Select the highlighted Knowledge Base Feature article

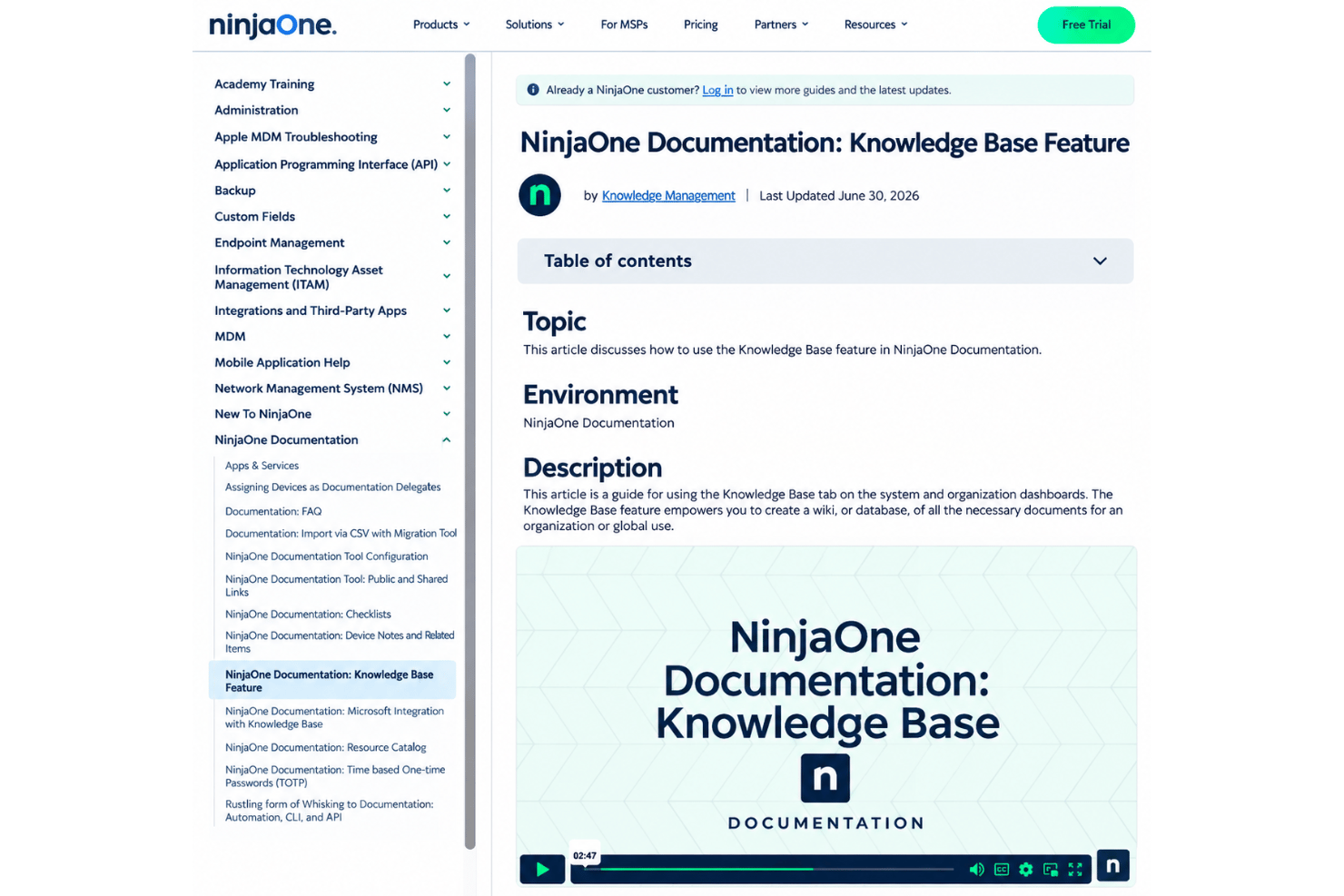click(x=332, y=681)
